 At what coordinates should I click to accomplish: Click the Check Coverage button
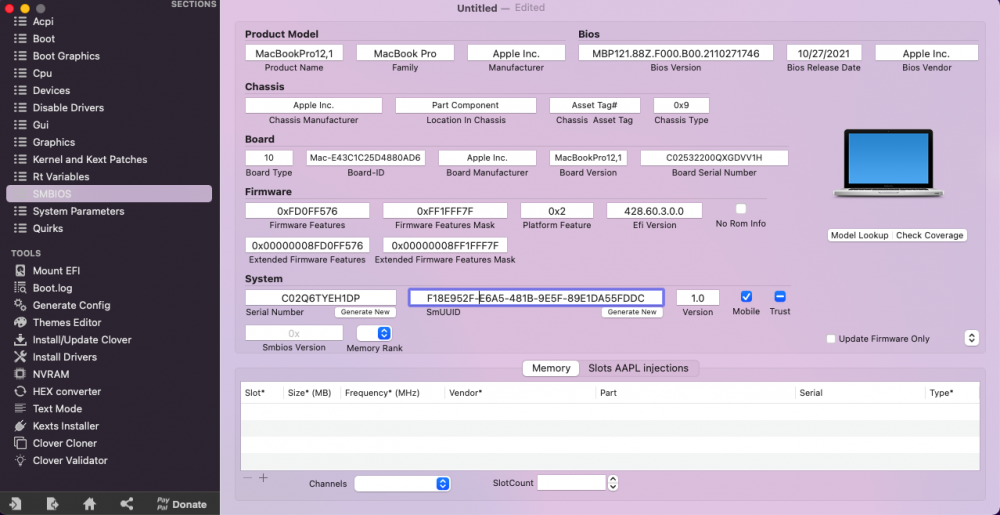(929, 235)
